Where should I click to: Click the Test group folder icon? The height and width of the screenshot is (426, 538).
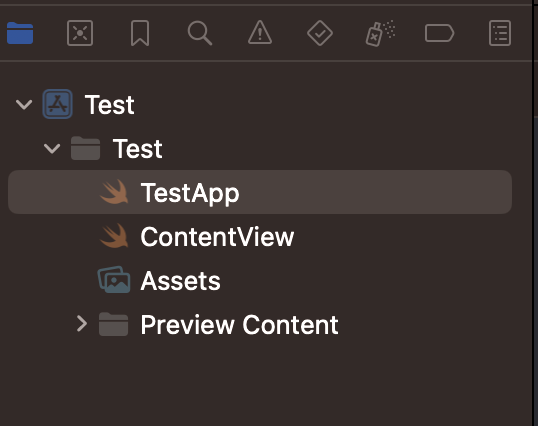[85, 148]
